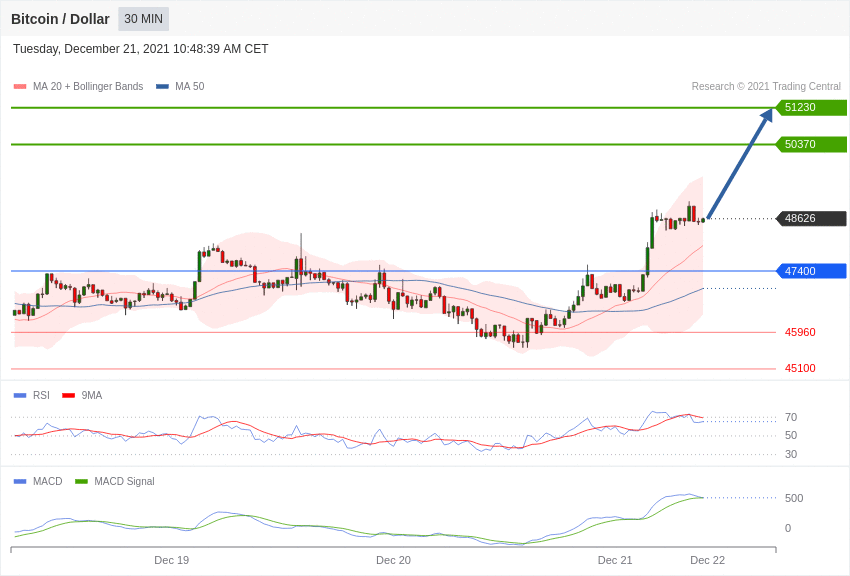
Task: Open the Research Trading Central copyright link
Action: (766, 87)
